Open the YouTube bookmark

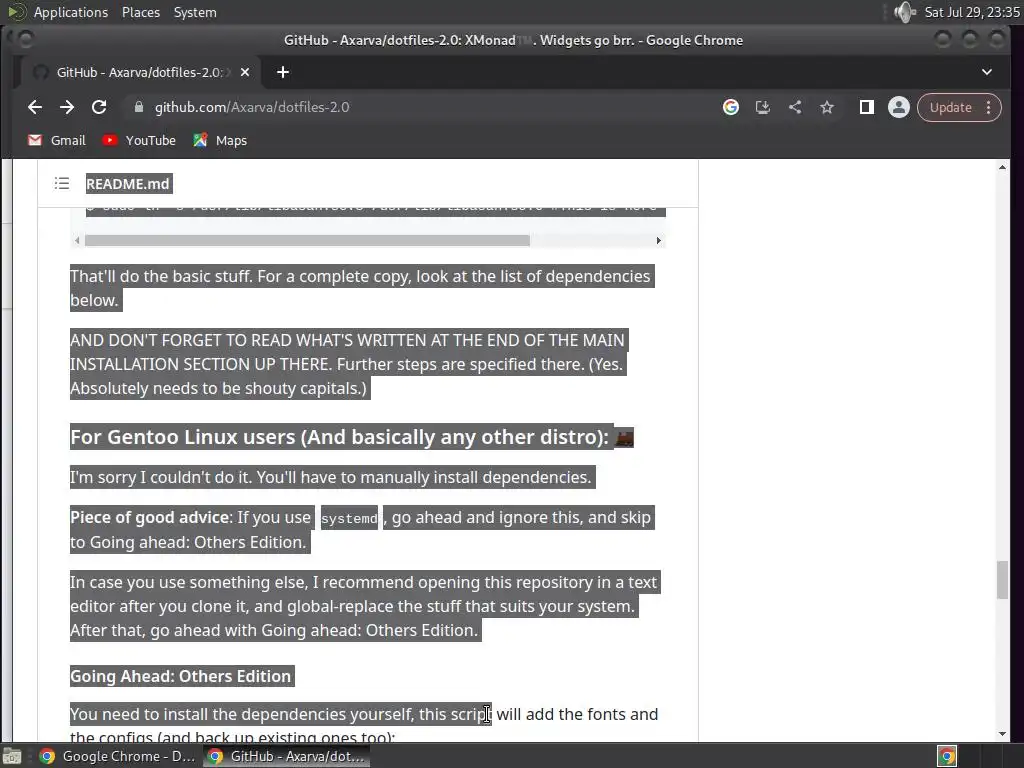[139, 140]
